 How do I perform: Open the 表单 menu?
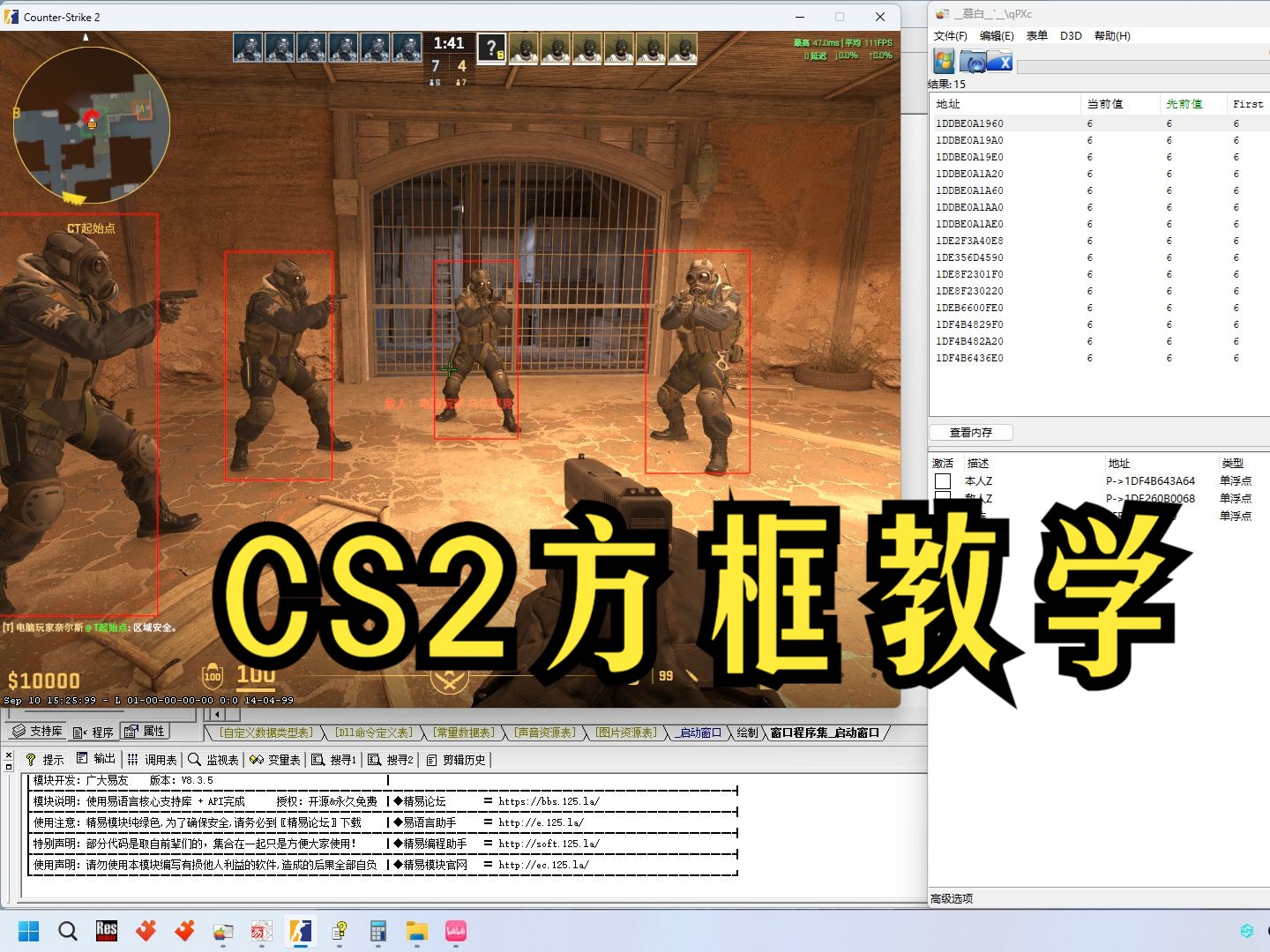tap(1036, 36)
